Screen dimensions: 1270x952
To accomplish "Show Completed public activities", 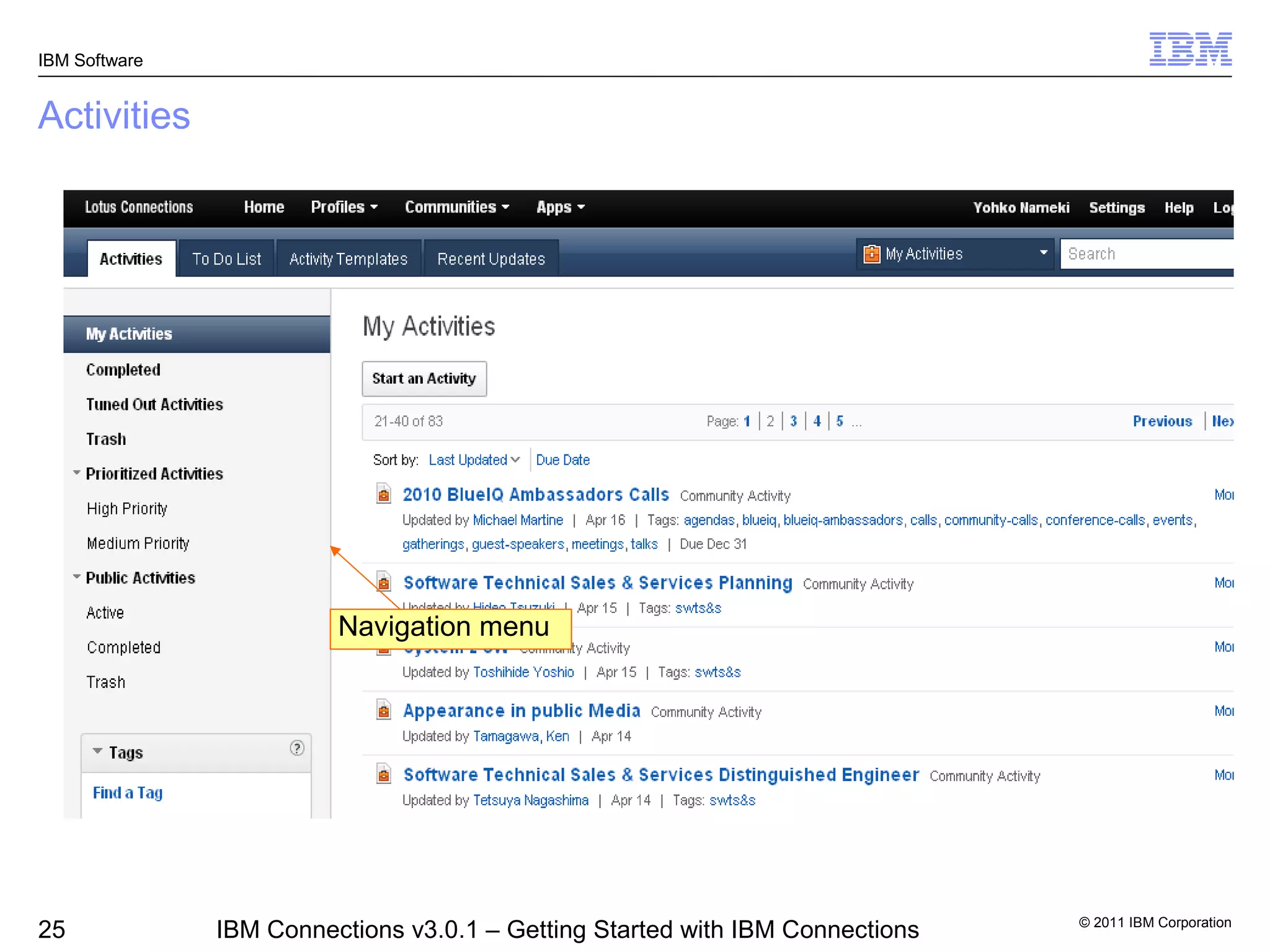I will [x=124, y=648].
